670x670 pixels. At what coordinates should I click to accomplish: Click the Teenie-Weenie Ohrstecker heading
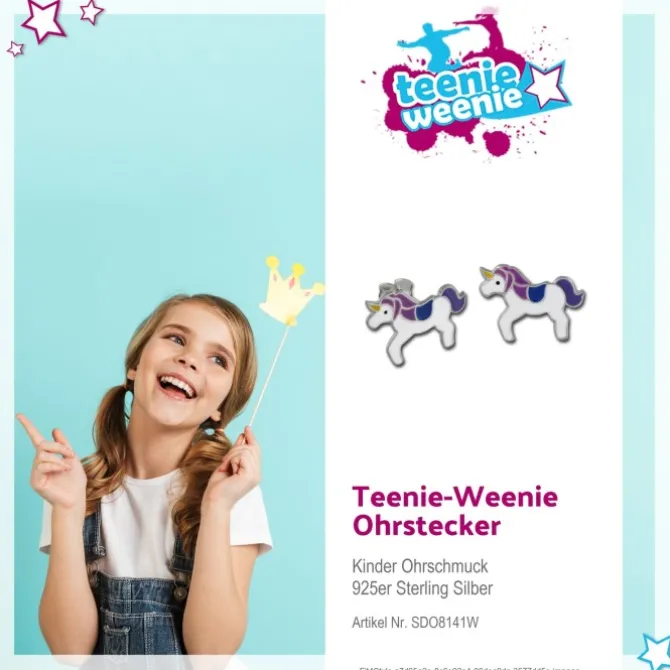[455, 511]
